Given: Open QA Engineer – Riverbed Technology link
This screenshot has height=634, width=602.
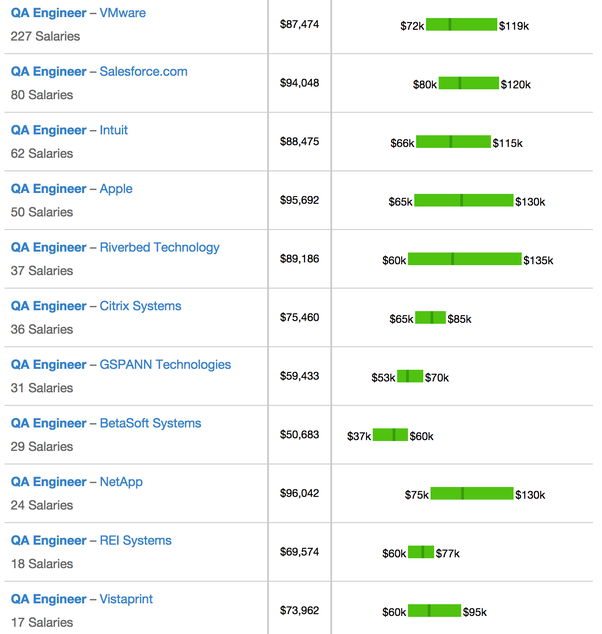Looking at the screenshot, I should [x=115, y=247].
